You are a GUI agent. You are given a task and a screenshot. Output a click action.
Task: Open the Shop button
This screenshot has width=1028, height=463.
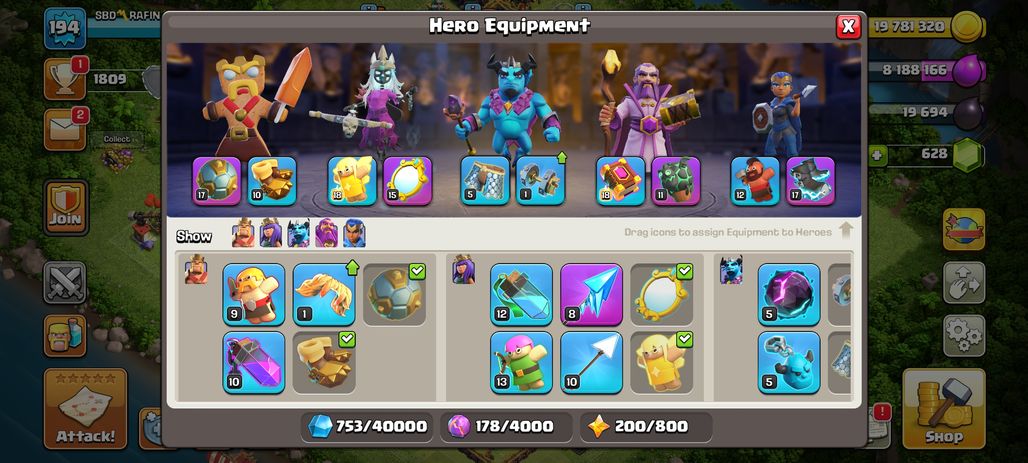tap(943, 409)
